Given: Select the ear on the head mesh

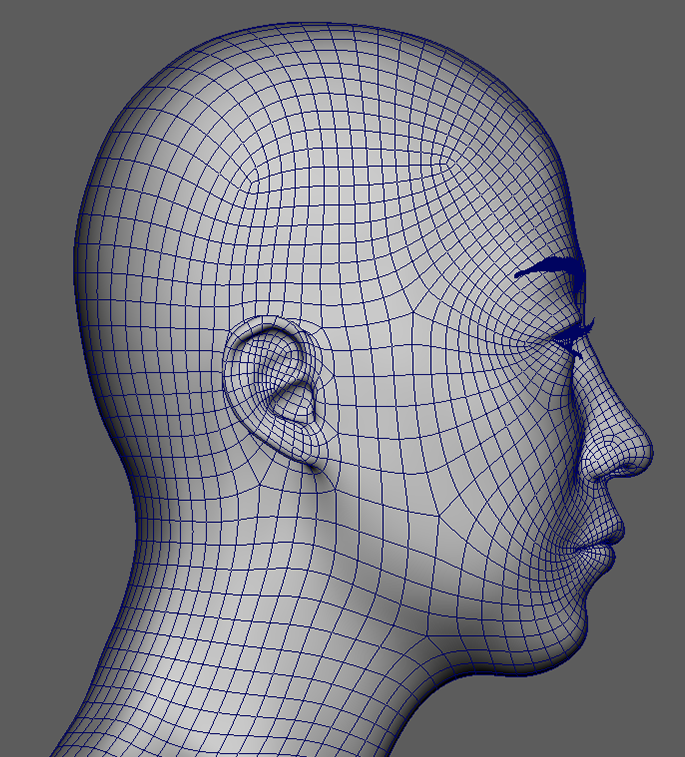Looking at the screenshot, I should (276, 394).
